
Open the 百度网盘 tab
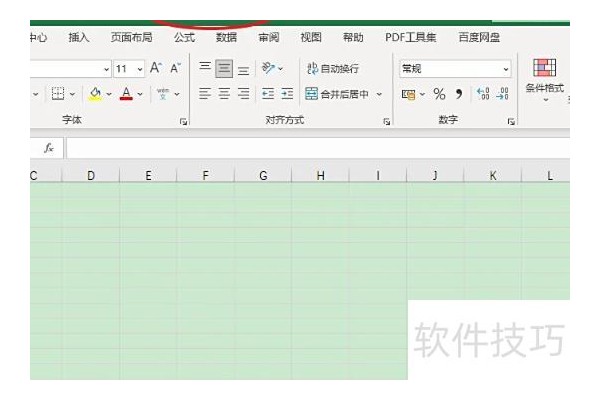pos(479,38)
